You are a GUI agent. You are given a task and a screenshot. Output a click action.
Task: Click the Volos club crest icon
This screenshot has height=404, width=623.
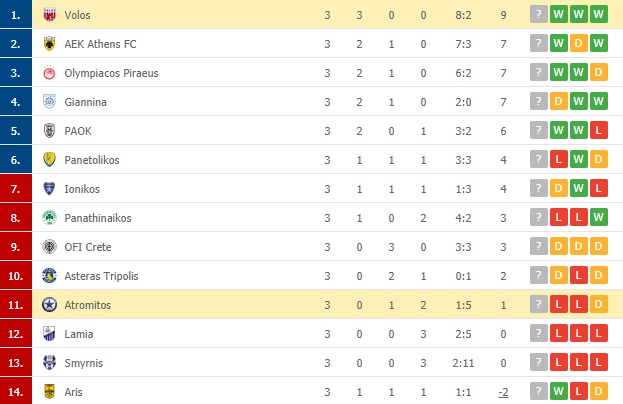[49, 15]
